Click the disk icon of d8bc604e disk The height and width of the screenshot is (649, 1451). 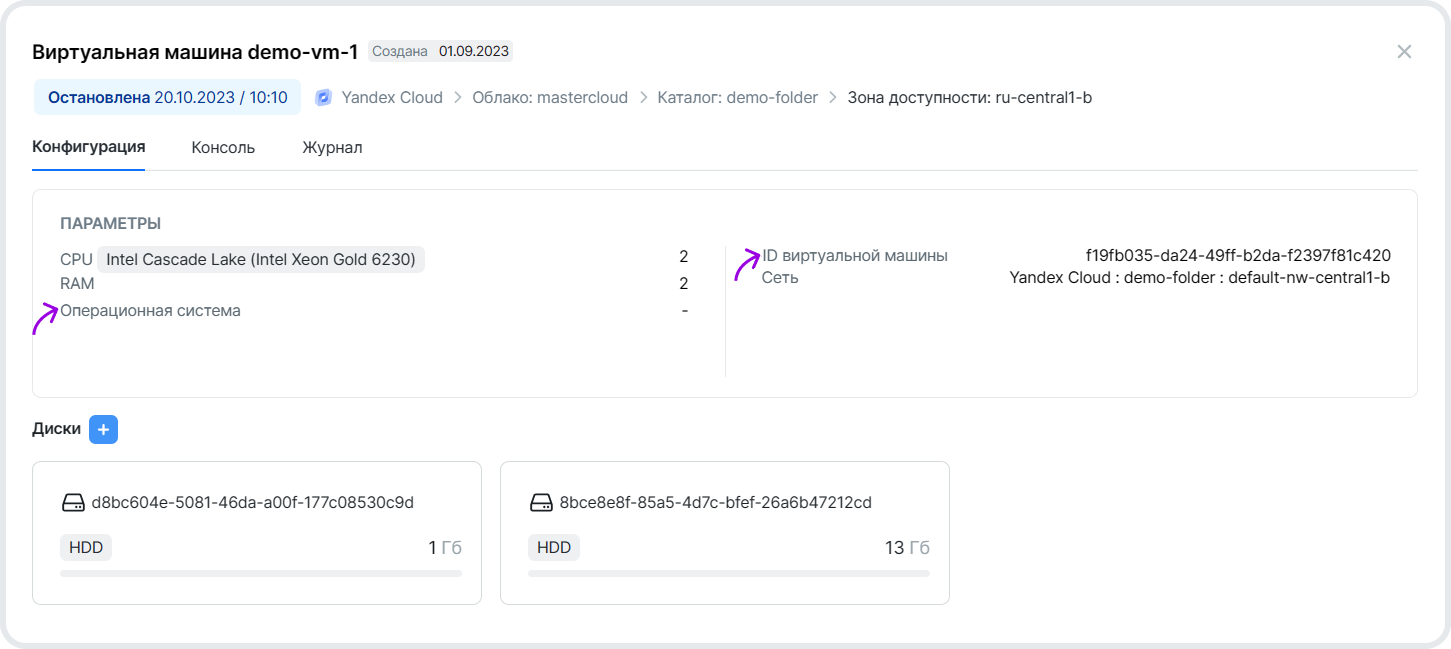point(73,503)
